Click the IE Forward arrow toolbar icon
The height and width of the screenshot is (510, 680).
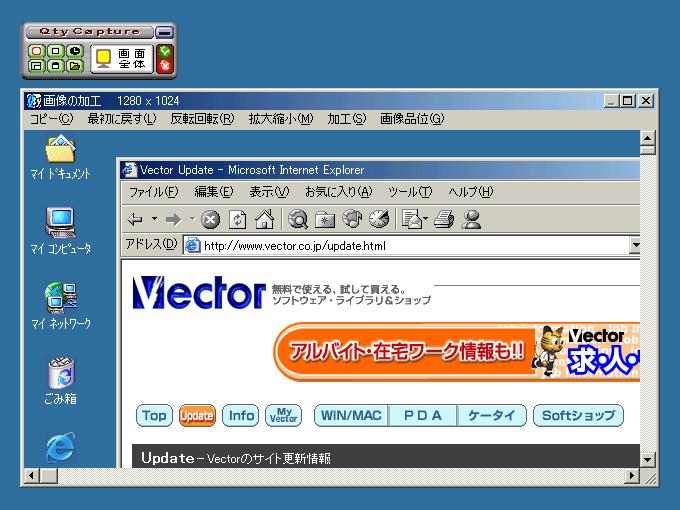[x=174, y=219]
